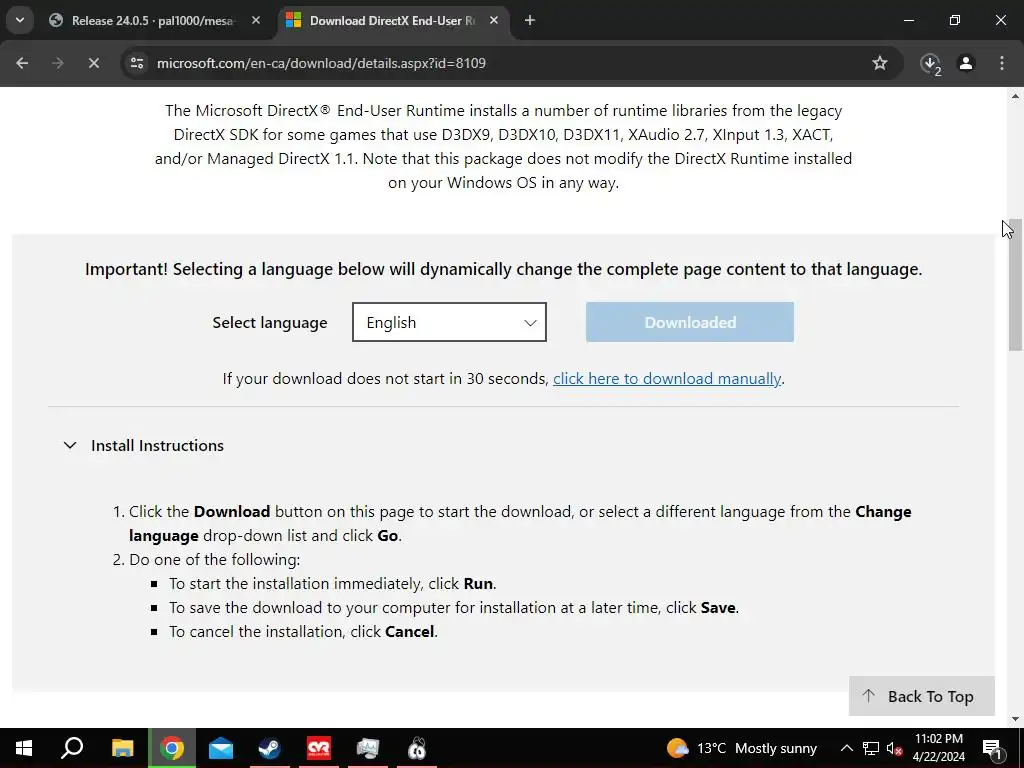
Task: Click the Chrome taskbar icon
Action: point(172,748)
